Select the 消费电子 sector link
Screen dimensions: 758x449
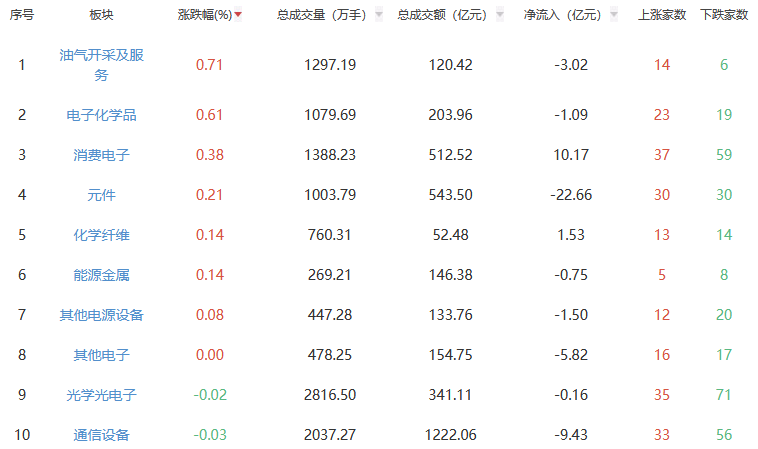[x=101, y=155]
